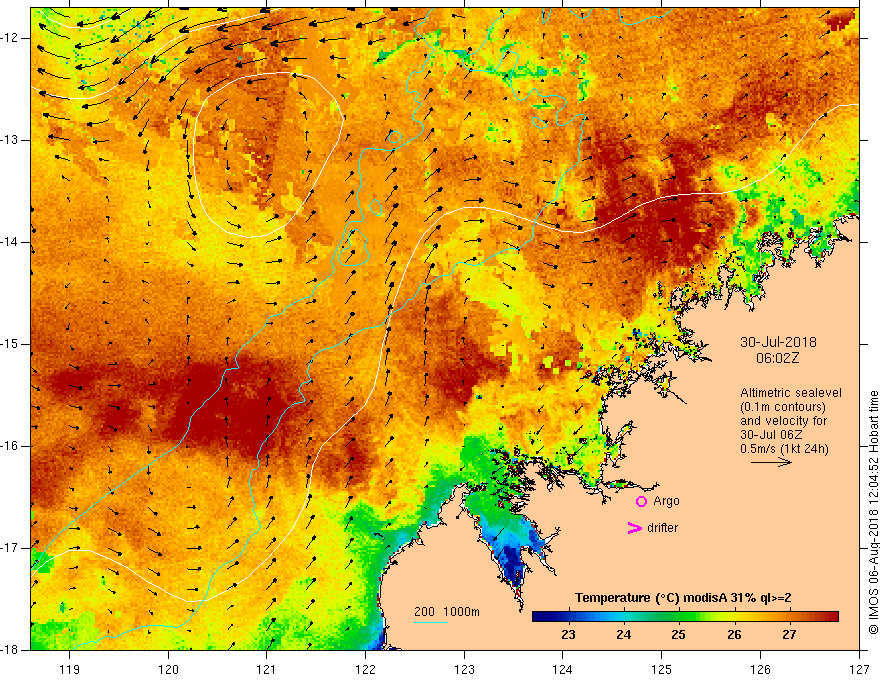Click latitude axis label -14

tap(11, 242)
